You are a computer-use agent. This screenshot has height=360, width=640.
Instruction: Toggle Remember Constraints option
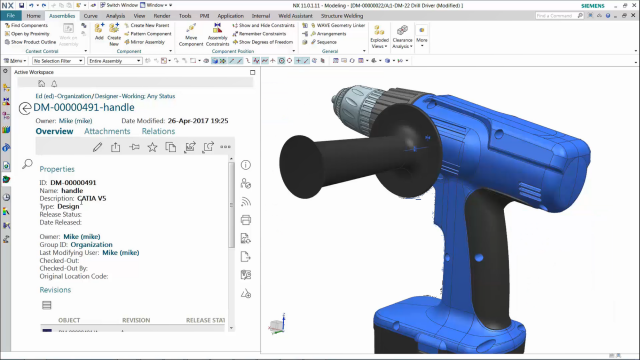click(259, 33)
